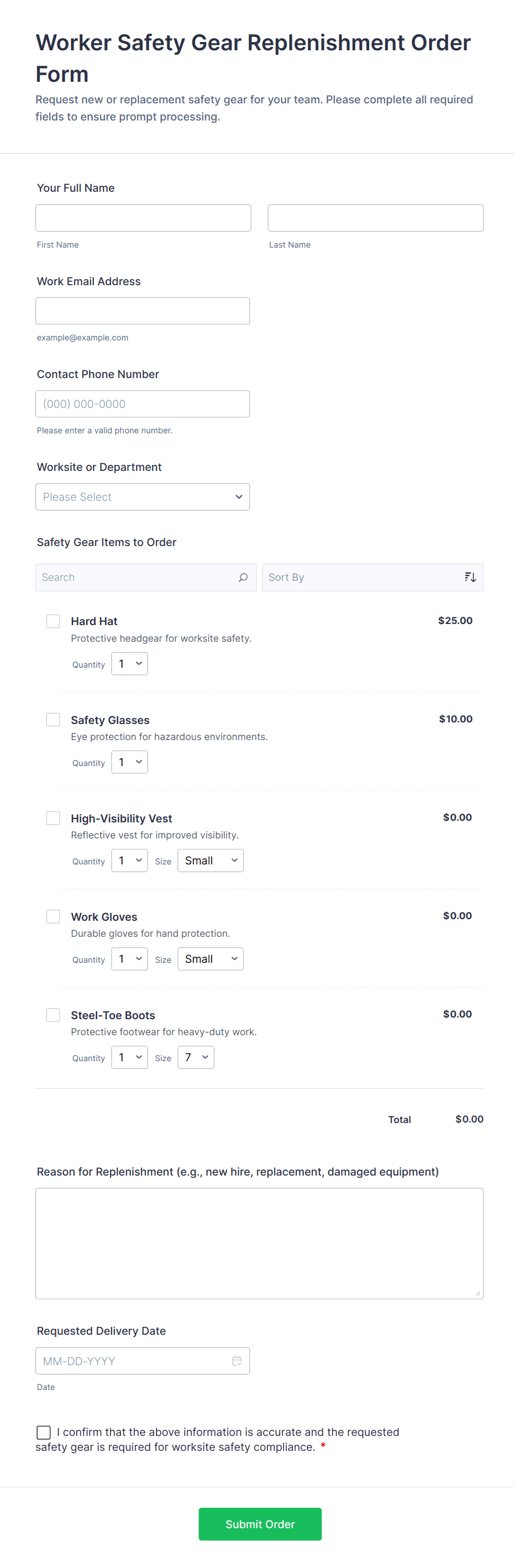Click the First Name input field
514x1568 pixels.
pos(143,218)
